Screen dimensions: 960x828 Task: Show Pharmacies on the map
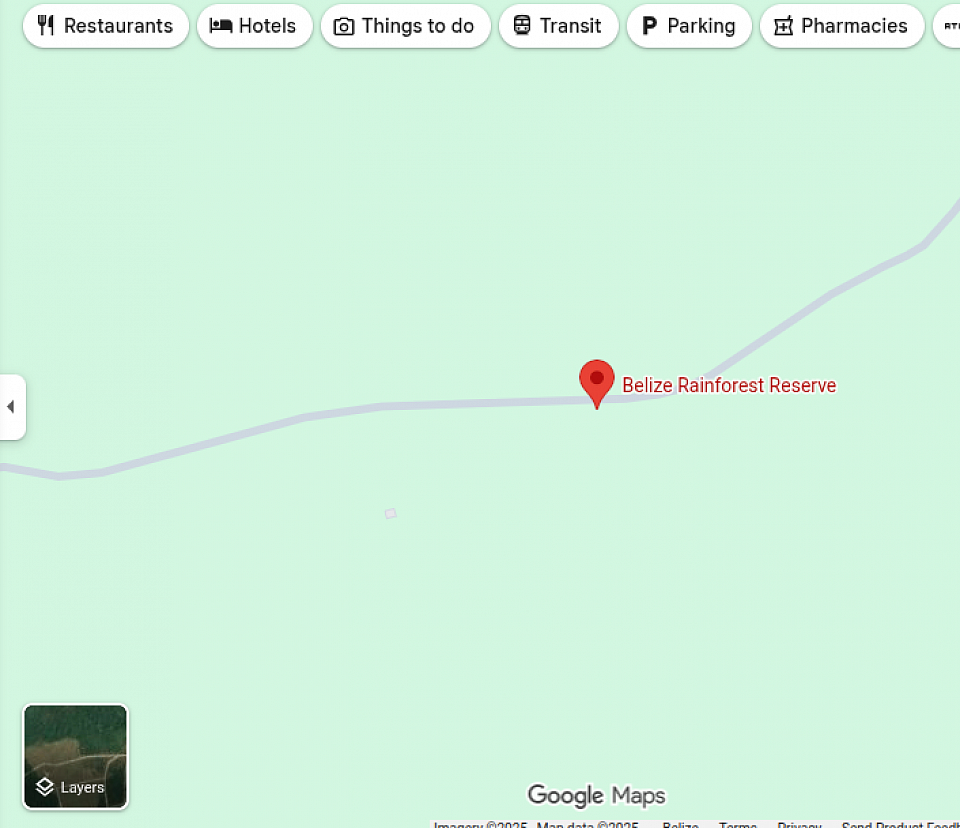tap(842, 26)
